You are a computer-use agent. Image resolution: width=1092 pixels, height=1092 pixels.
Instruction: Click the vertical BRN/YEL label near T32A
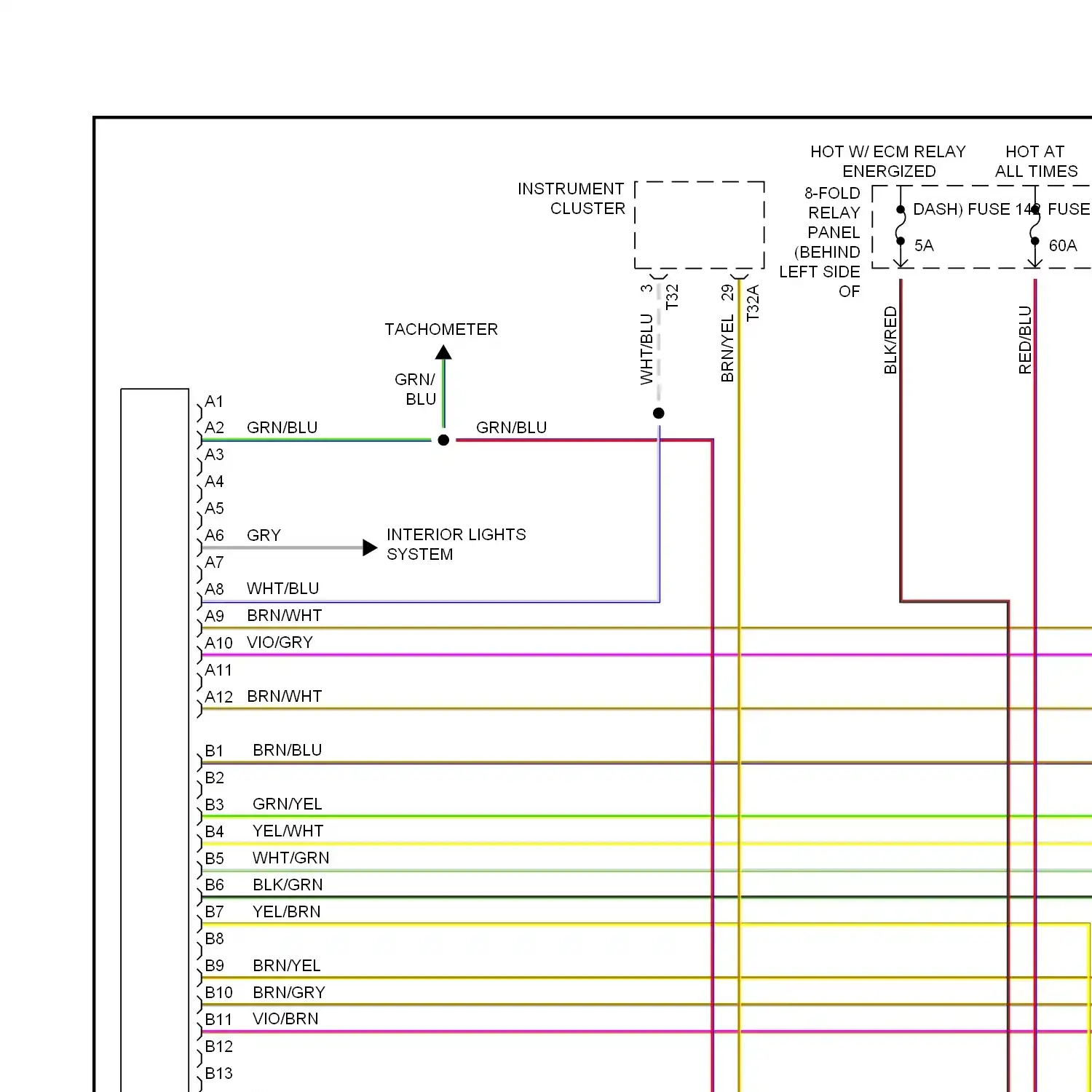coord(727,349)
